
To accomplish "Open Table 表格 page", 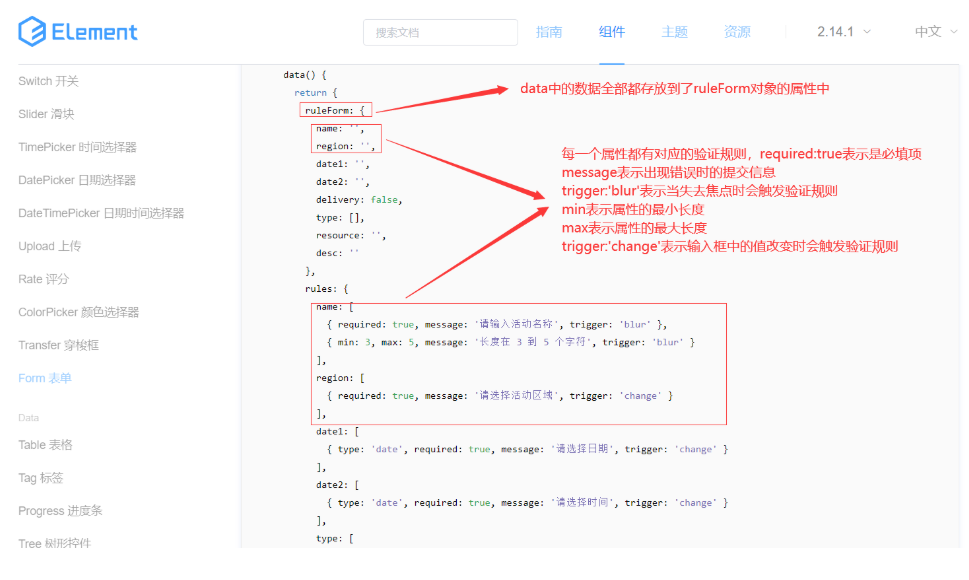I will tap(45, 445).
